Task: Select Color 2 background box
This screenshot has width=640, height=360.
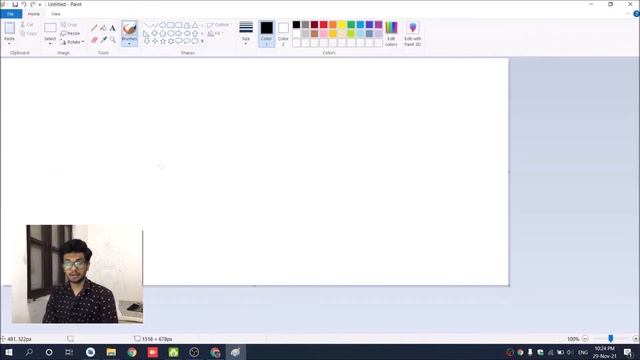Action: pyautogui.click(x=283, y=33)
